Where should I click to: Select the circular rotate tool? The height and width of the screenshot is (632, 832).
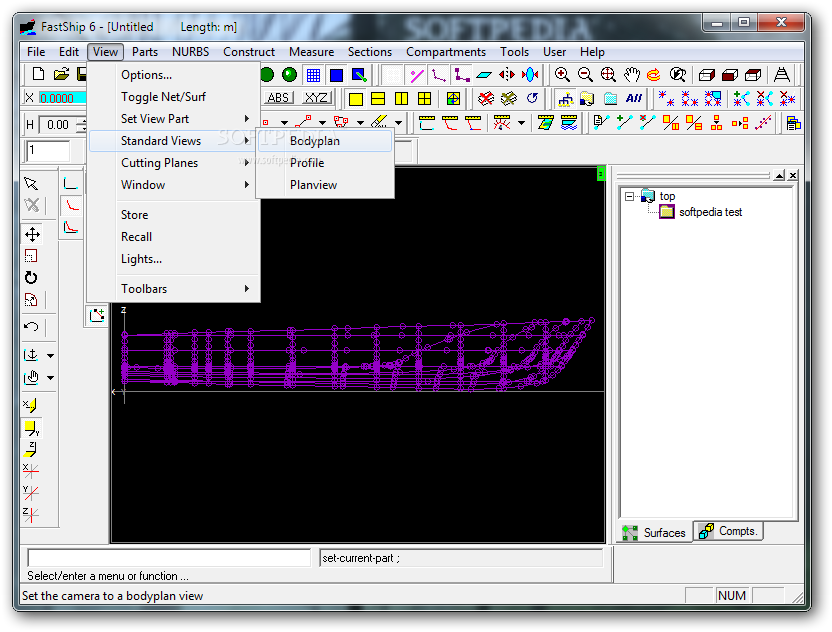click(31, 278)
